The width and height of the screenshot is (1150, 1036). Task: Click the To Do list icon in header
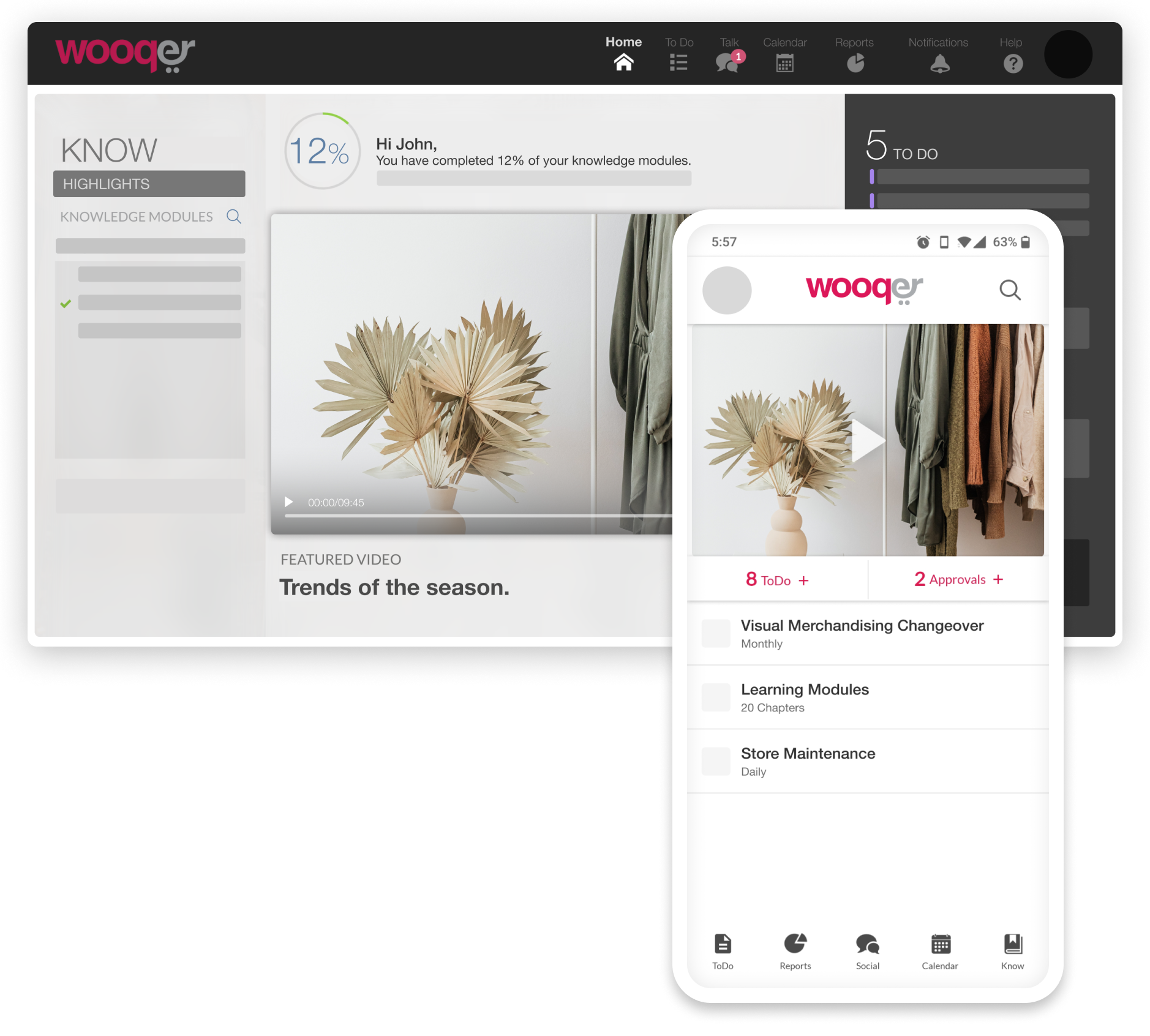(678, 62)
